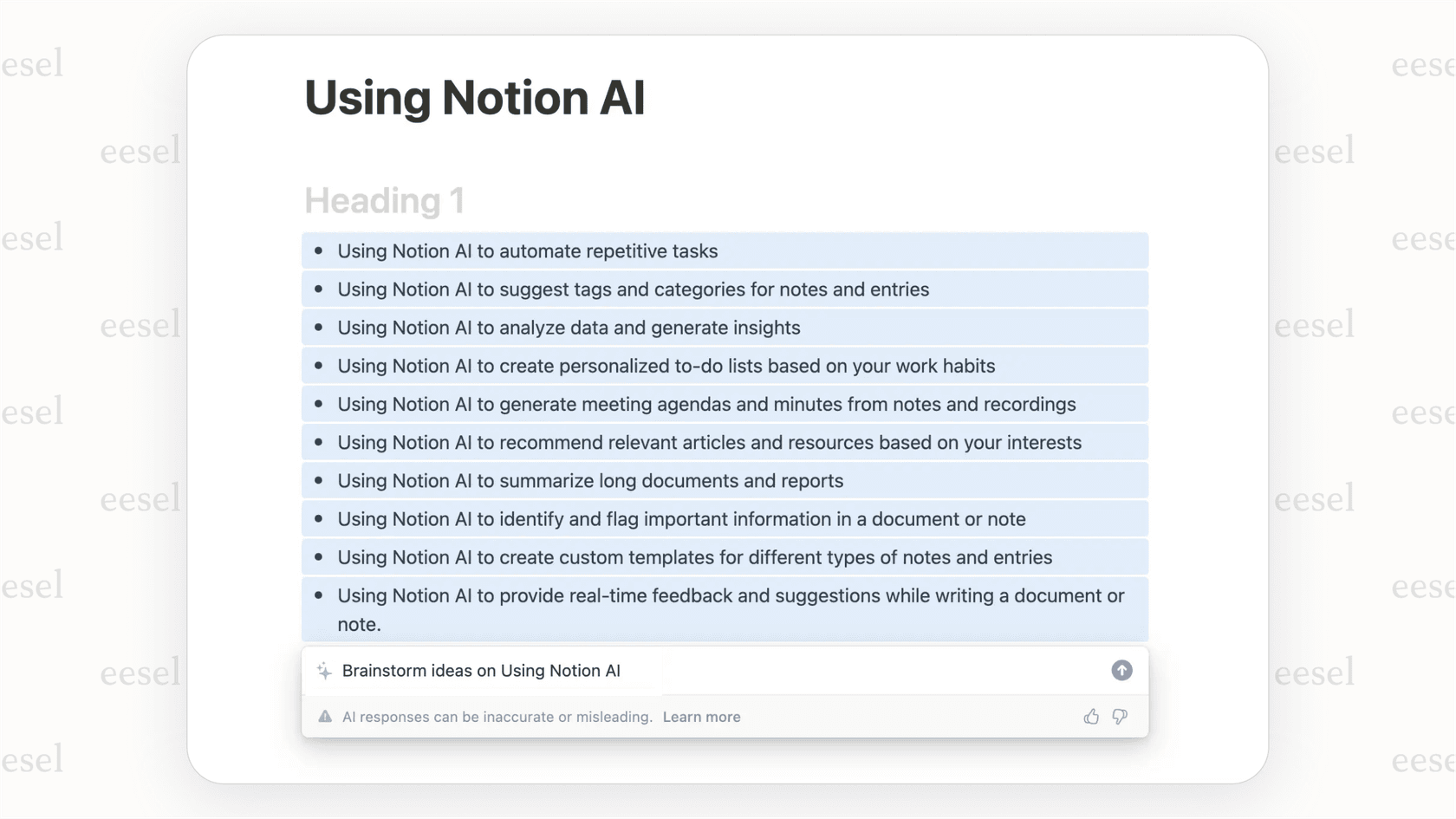This screenshot has height=819, width=1456.
Task: Click the AI responses disclaimer text
Action: click(497, 717)
